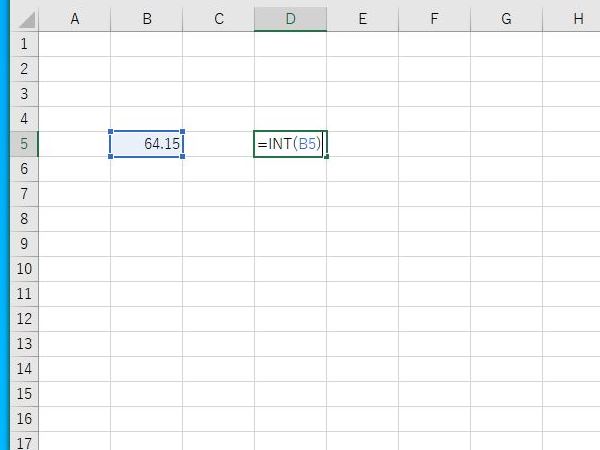The image size is (600, 450).
Task: Click the column C header
Action: tap(218, 19)
